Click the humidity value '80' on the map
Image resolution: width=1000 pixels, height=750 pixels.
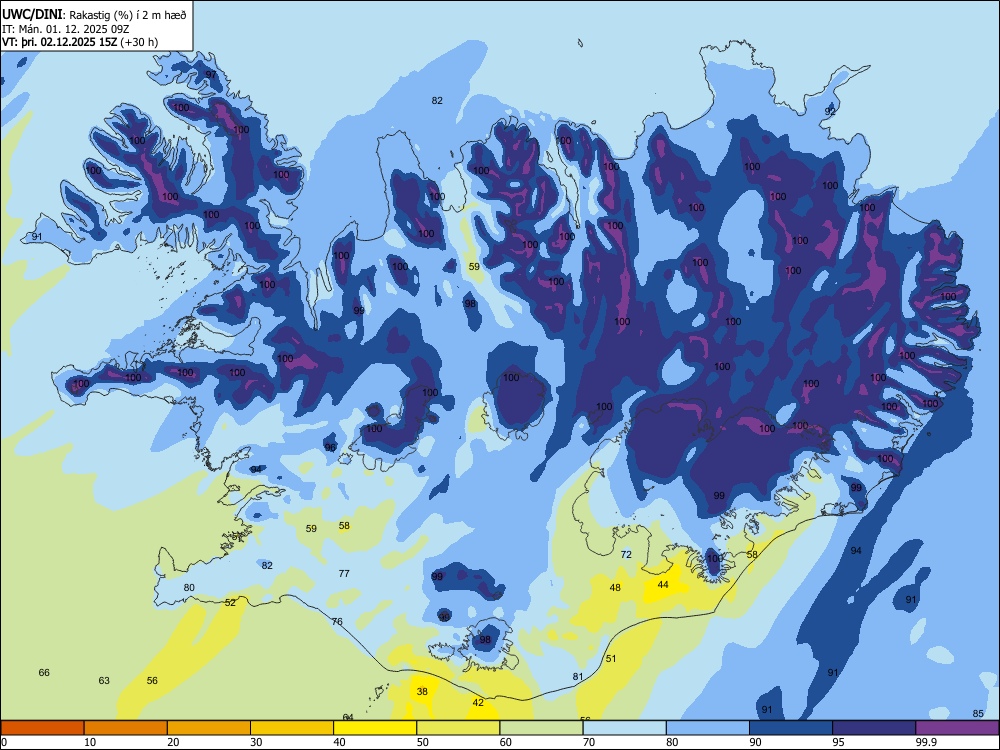189,587
